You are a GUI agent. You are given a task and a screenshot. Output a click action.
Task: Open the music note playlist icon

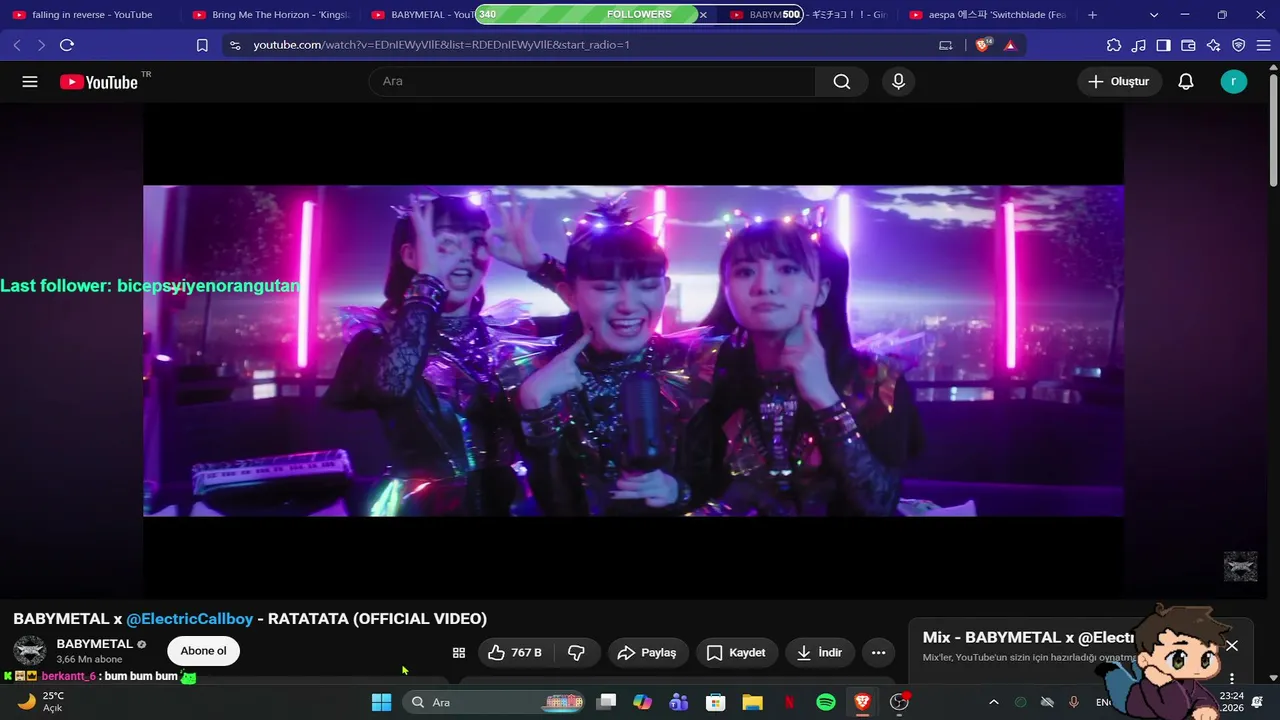[x=1139, y=45]
